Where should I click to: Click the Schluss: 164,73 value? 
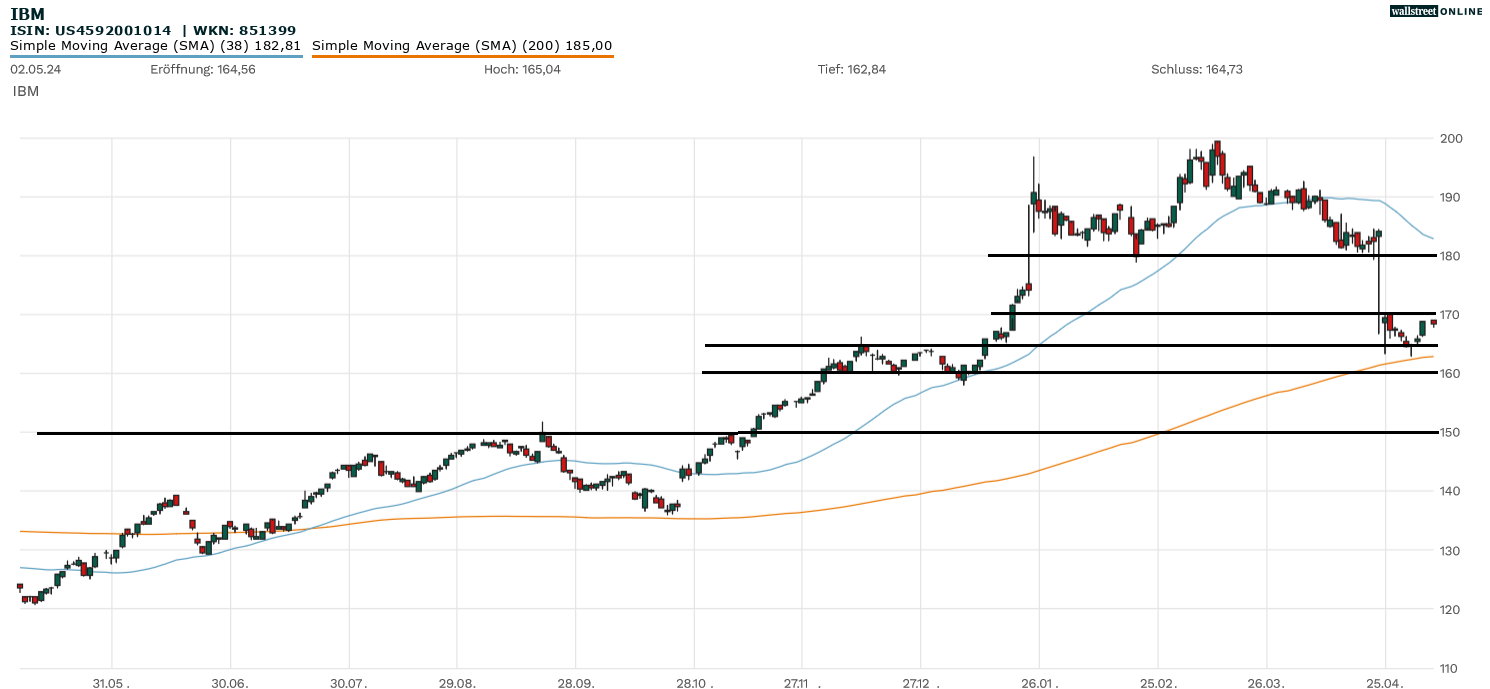coord(1197,70)
